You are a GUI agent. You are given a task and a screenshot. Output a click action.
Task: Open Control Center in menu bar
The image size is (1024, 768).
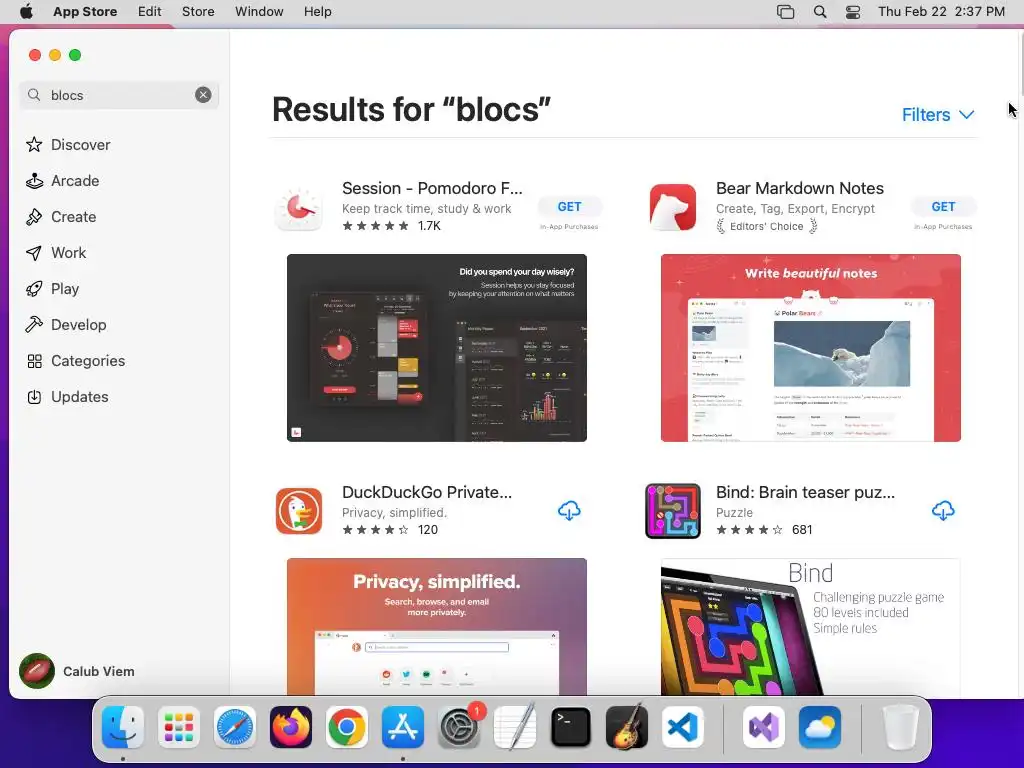tap(853, 12)
